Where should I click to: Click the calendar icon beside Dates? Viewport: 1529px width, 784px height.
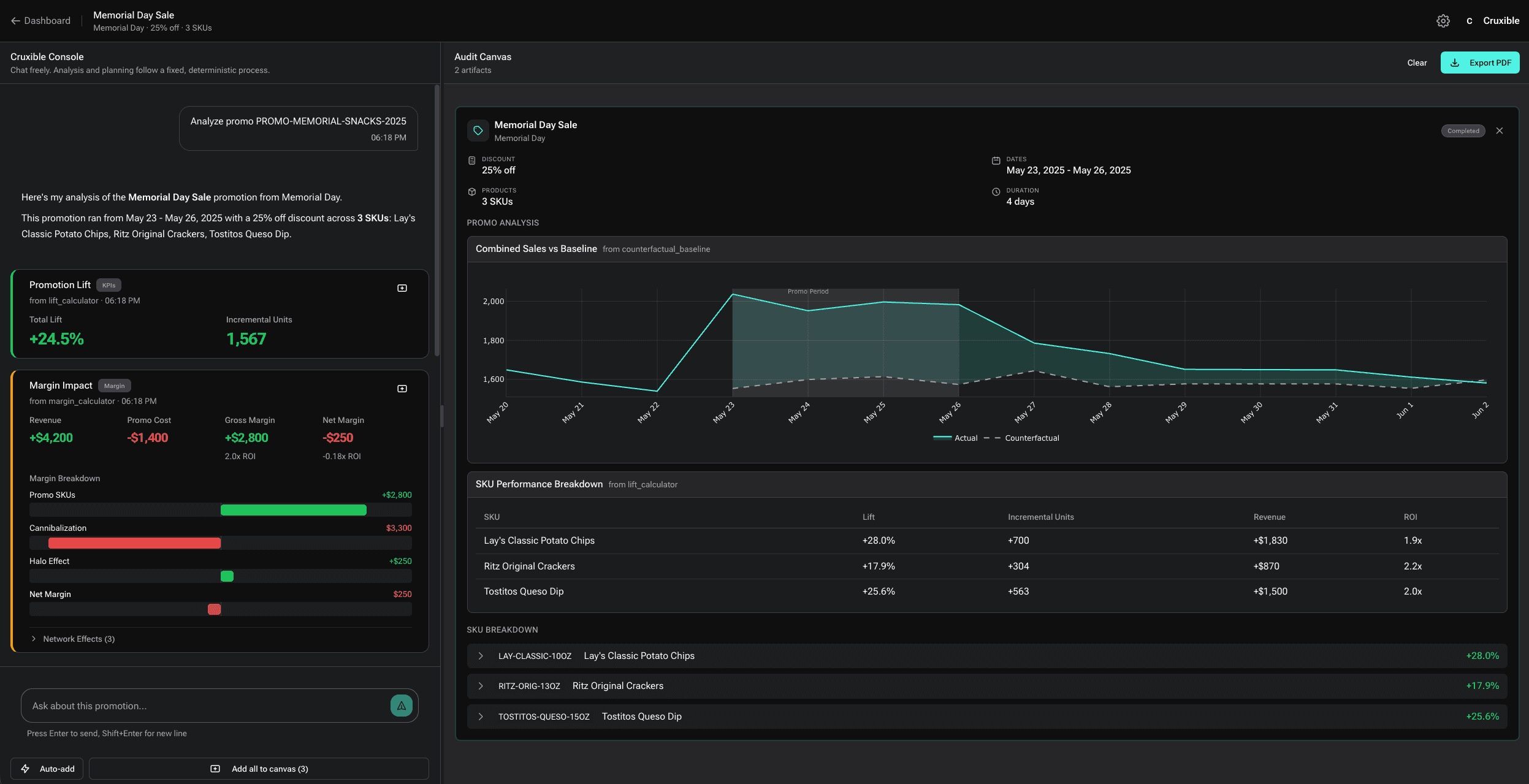tap(996, 159)
